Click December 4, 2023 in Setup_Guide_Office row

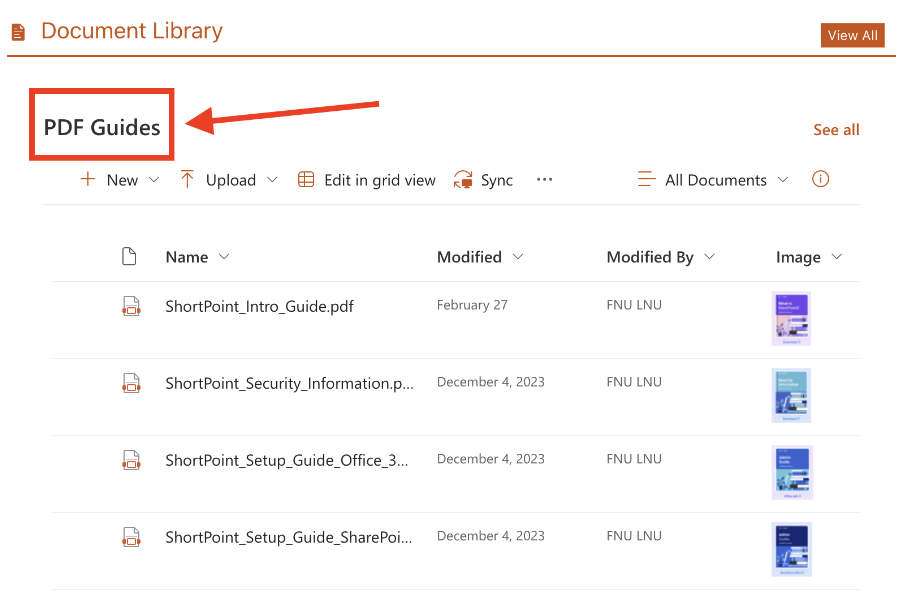491,458
